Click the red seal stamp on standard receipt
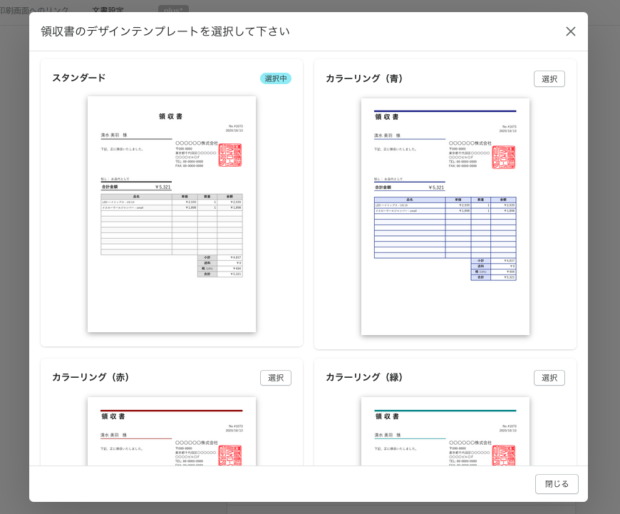The height and width of the screenshot is (514, 620). 230,155
